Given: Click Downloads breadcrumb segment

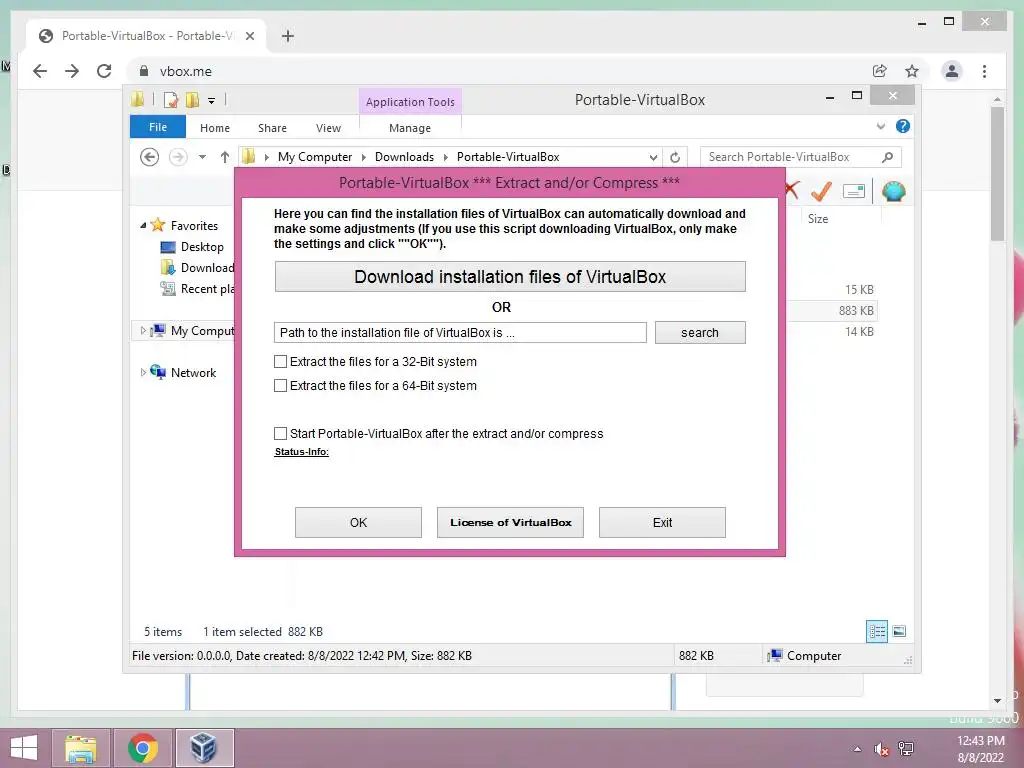Looking at the screenshot, I should (x=404, y=157).
